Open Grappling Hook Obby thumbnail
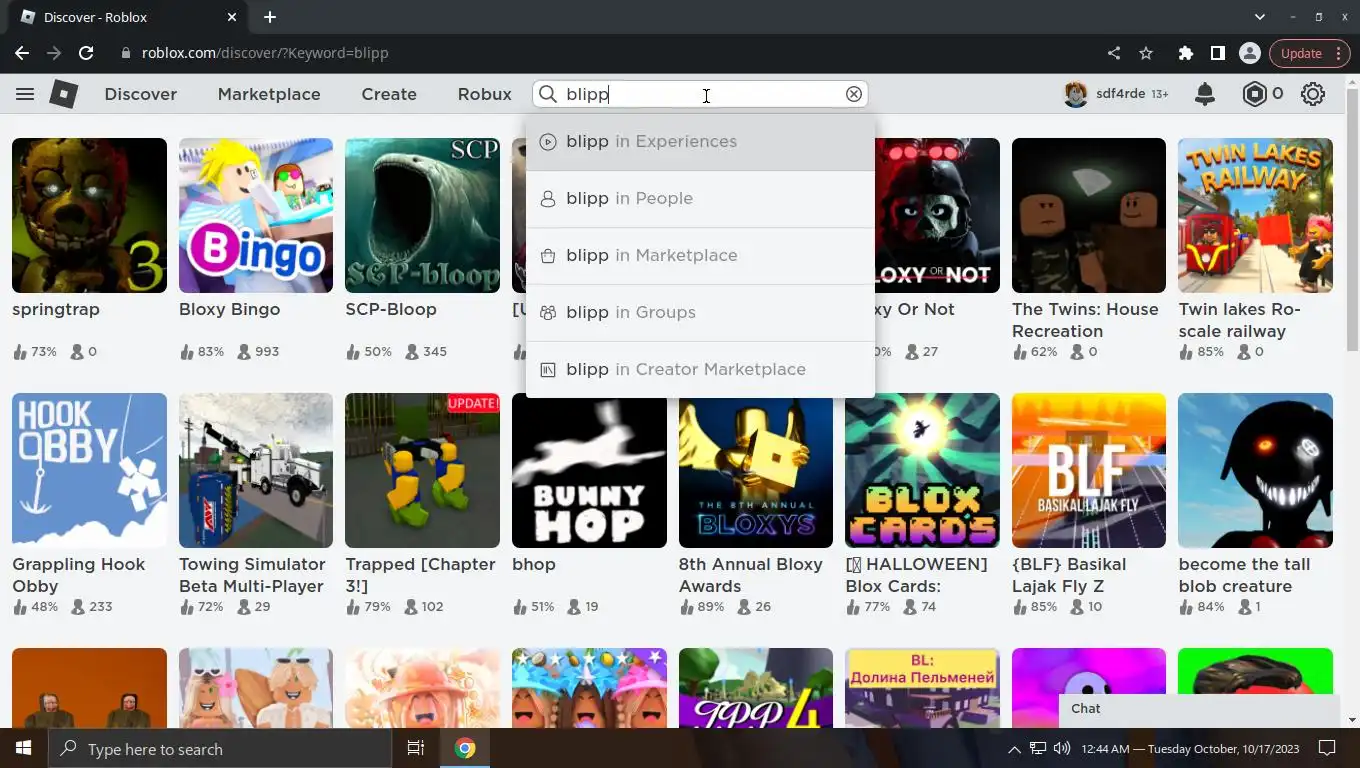Screen dimensions: 1360x768 [x=89, y=470]
